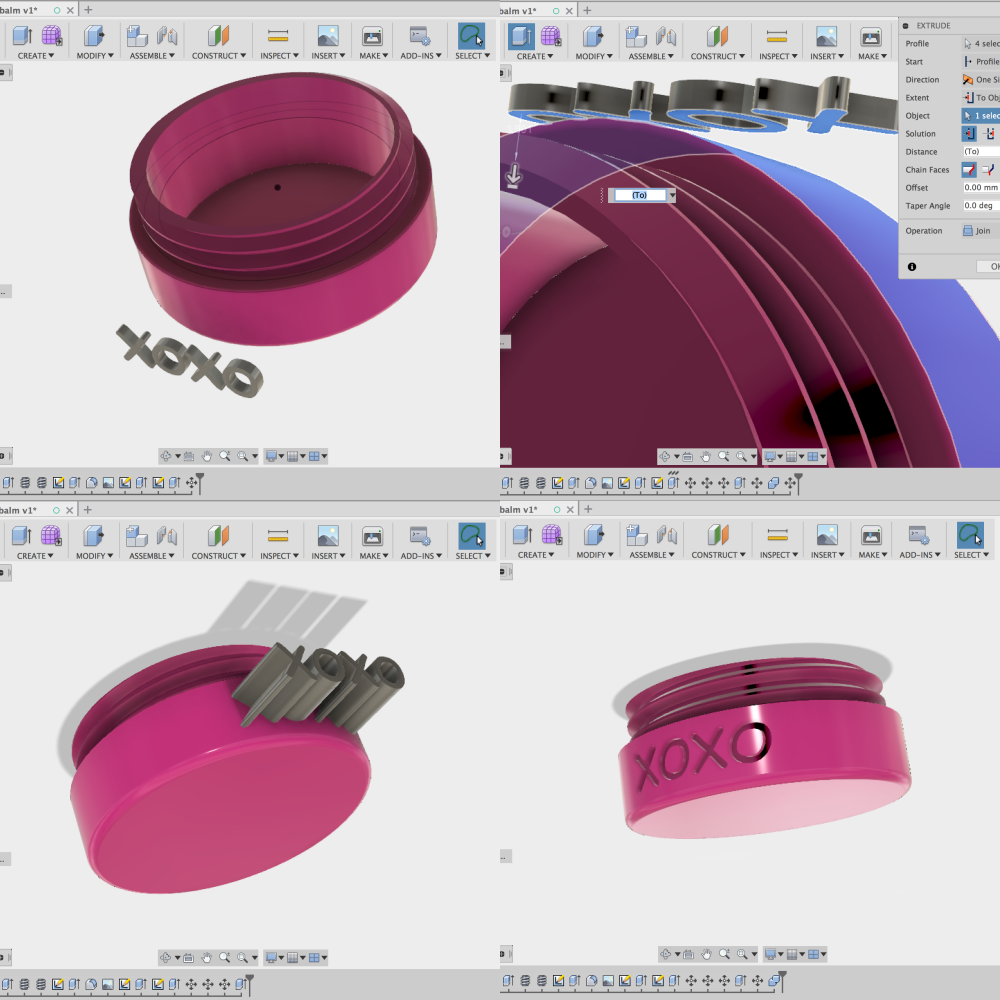Click the highlighted Create icon beside Extrude dialog
This screenshot has width=1000, height=1000.
pos(522,36)
